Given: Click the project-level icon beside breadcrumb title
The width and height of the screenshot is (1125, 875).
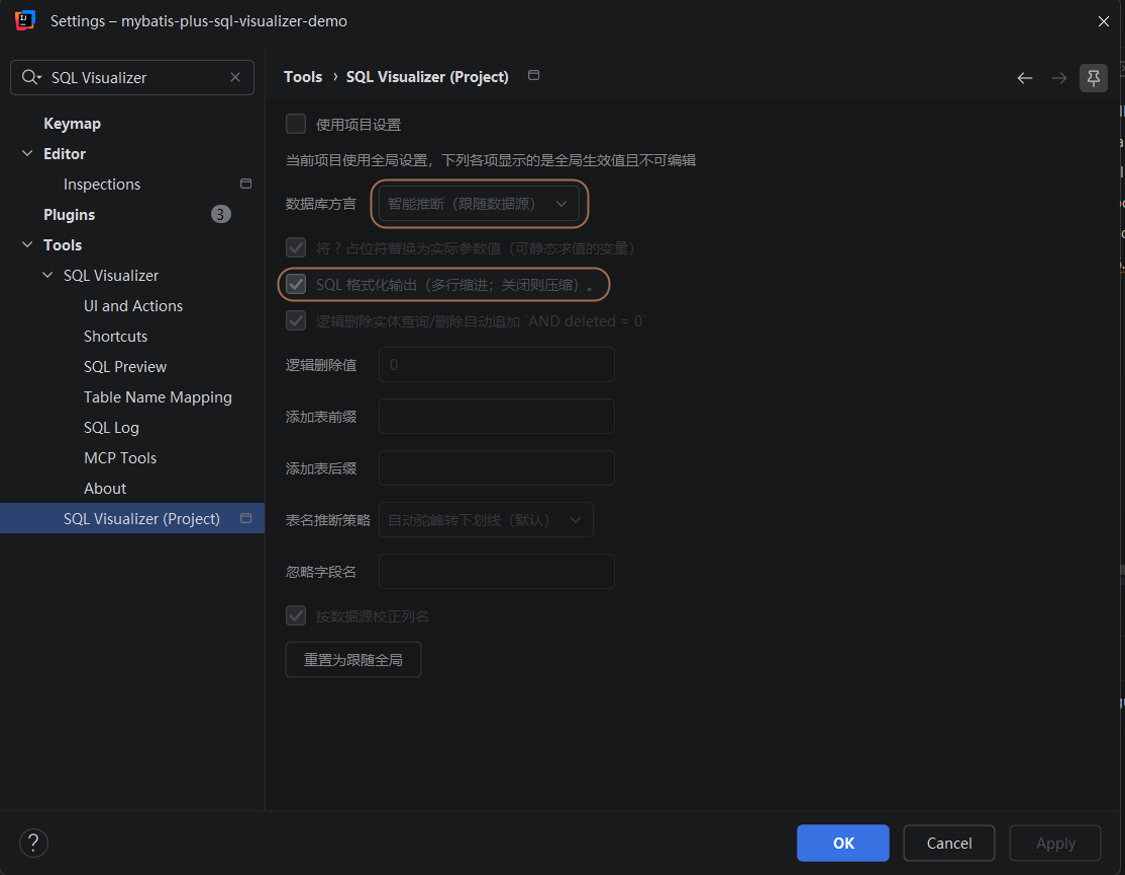Looking at the screenshot, I should point(533,75).
